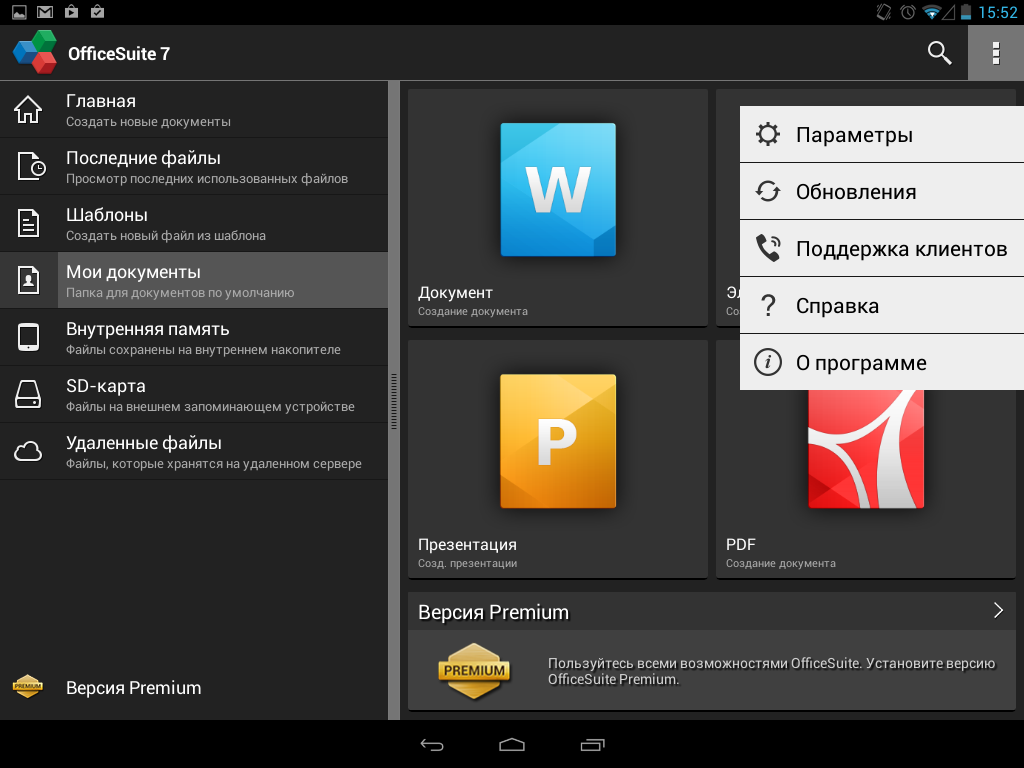1024x768 pixels.
Task: Tap the Wi-Fi signal status icon
Action: tap(932, 12)
